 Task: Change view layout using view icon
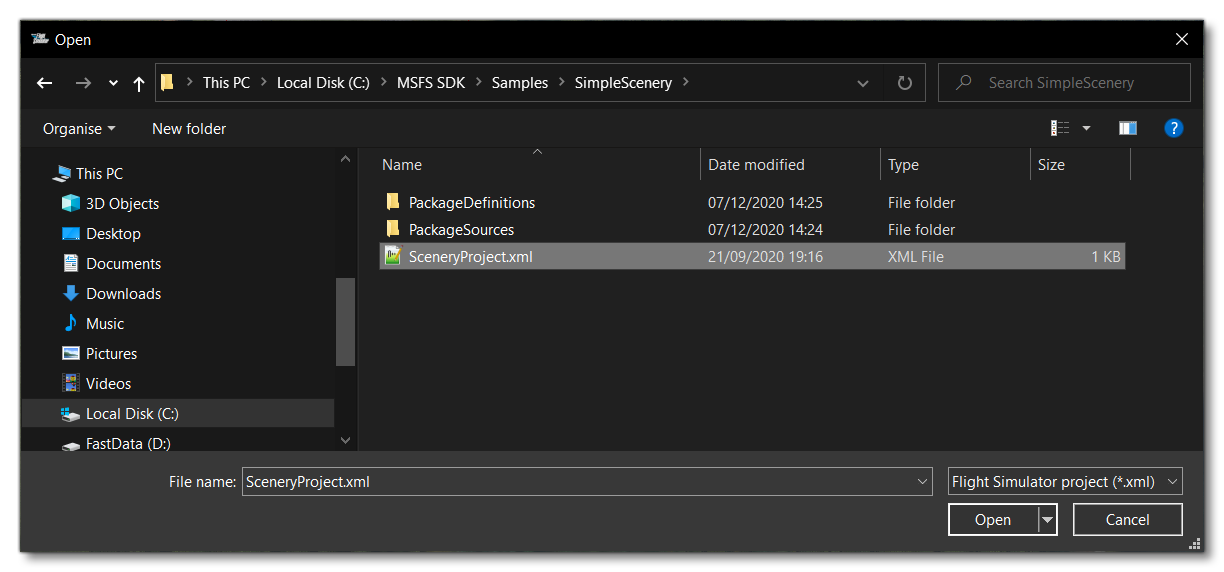(x=1060, y=128)
